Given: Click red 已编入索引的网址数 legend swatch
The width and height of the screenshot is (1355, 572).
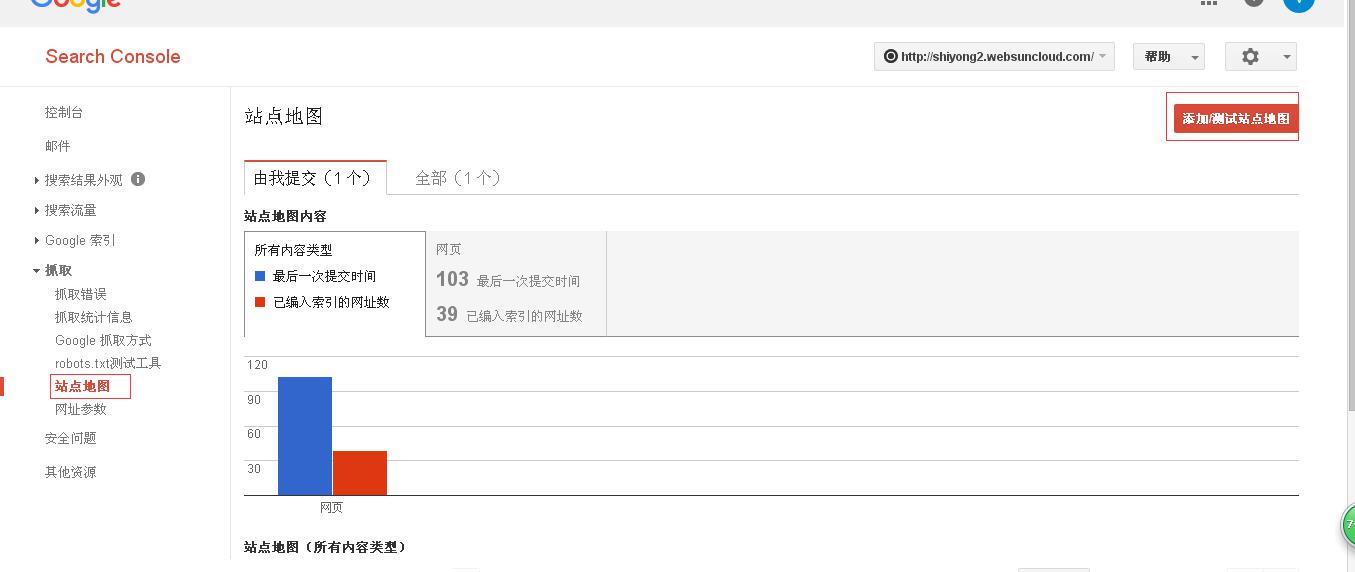Looking at the screenshot, I should click(260, 302).
